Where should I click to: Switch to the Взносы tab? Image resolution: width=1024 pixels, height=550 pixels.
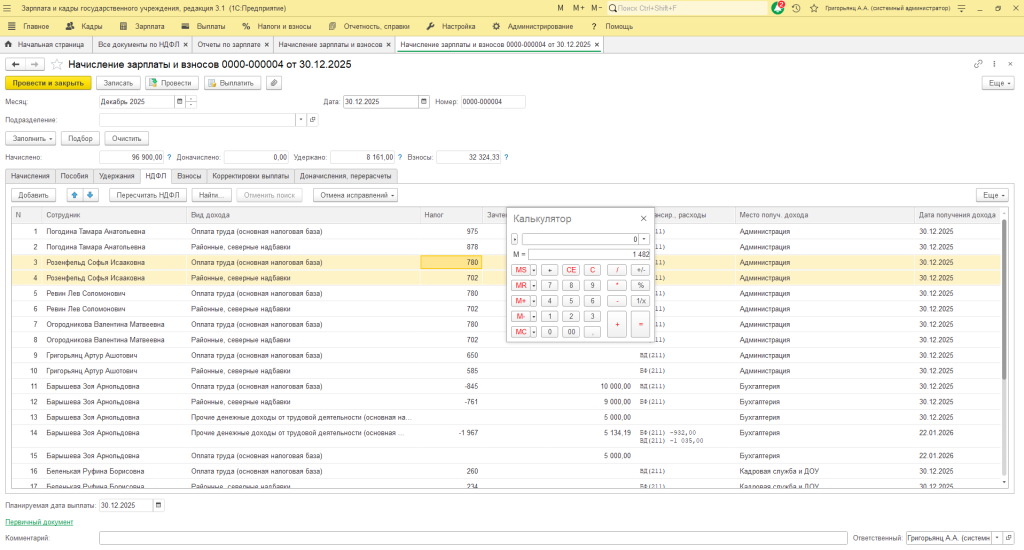[x=189, y=175]
